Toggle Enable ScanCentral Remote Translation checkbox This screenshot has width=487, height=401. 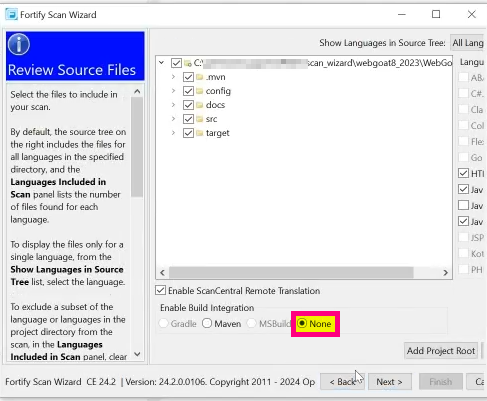(160, 290)
